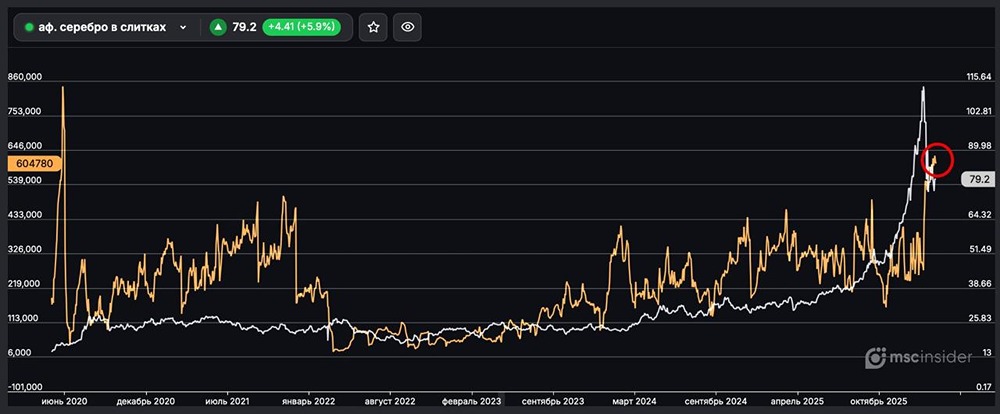
Task: Click the 79.2 price in top bar
Action: [x=244, y=28]
